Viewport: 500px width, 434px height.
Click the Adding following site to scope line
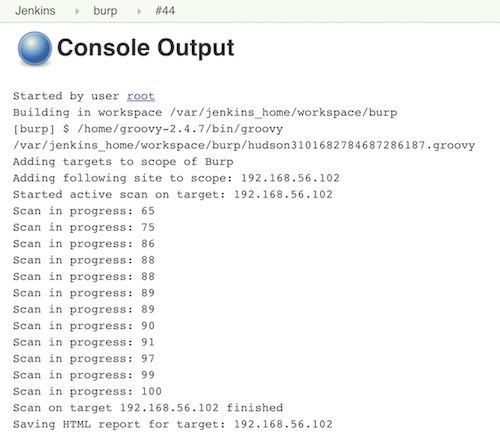[x=176, y=178]
